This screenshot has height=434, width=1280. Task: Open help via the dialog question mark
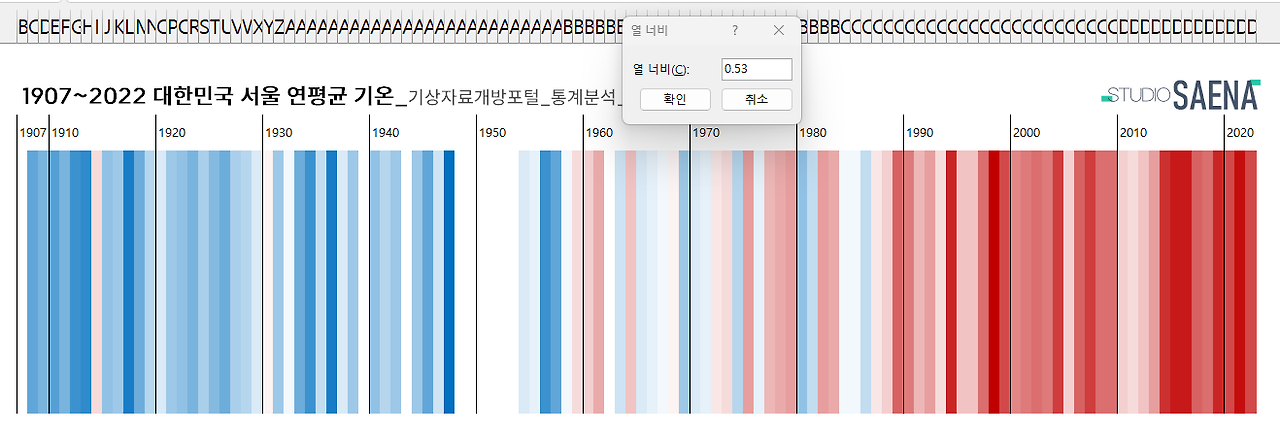(735, 30)
